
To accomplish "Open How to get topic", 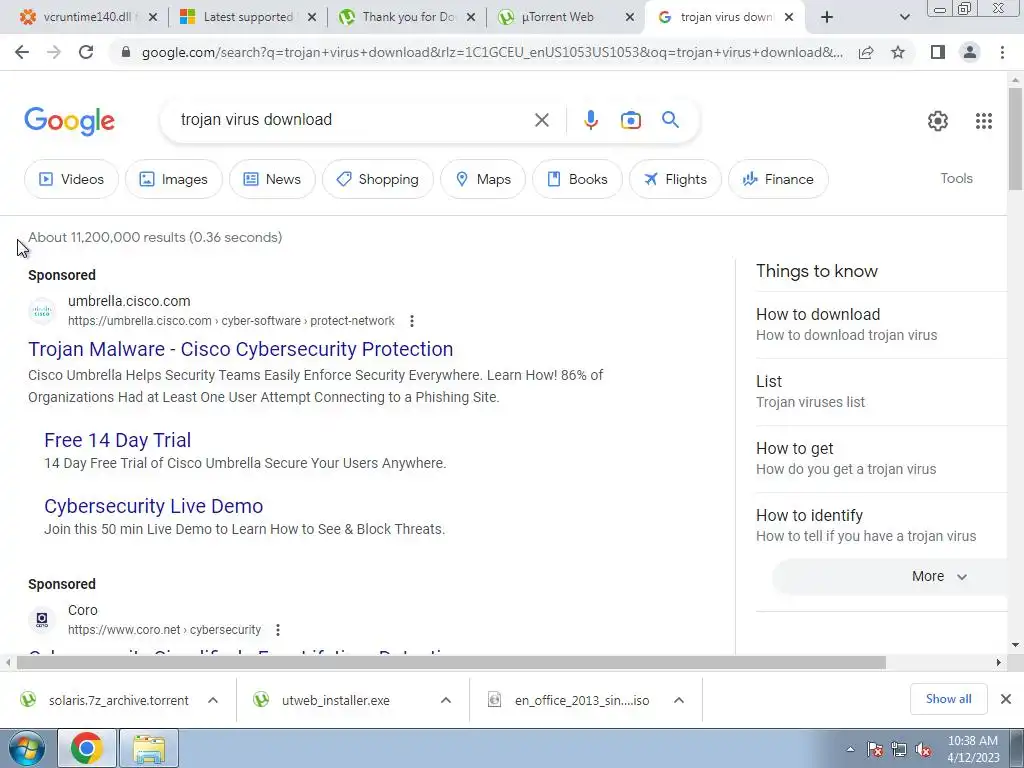I will [882, 458].
